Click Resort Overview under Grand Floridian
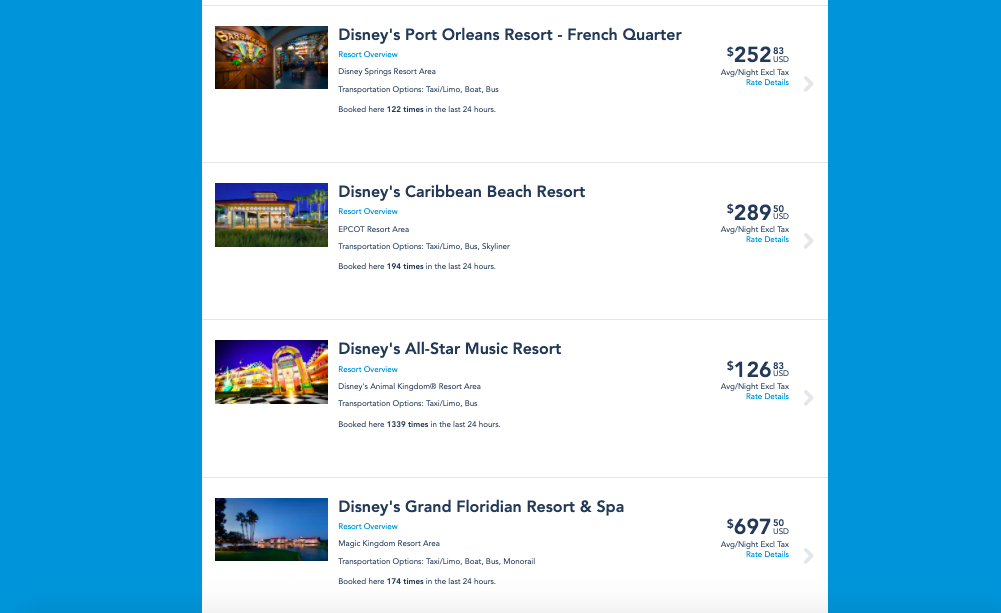This screenshot has height=613, width=1001. tap(368, 526)
